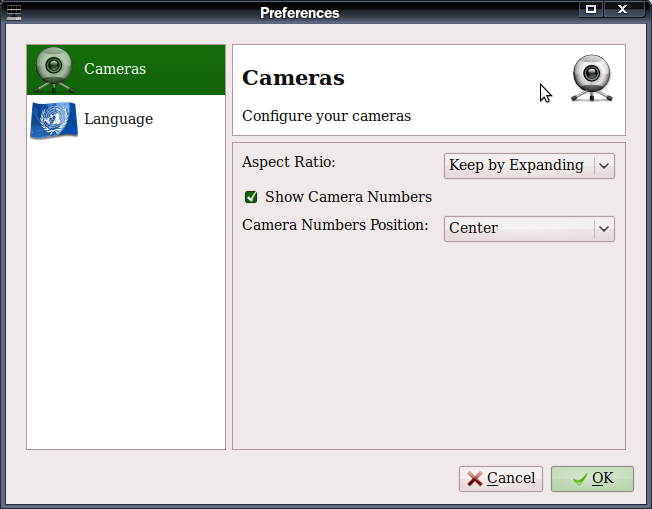Maximize the Preferences window
The width and height of the screenshot is (652, 509).
click(591, 9)
